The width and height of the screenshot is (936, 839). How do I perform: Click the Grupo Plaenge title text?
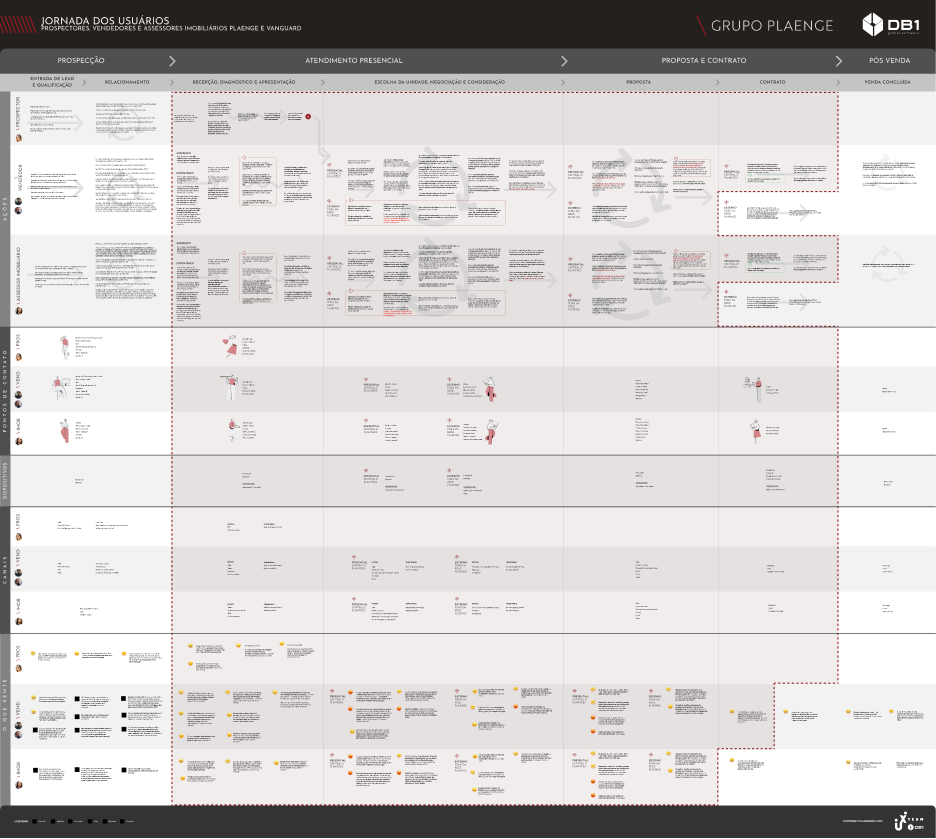click(772, 26)
